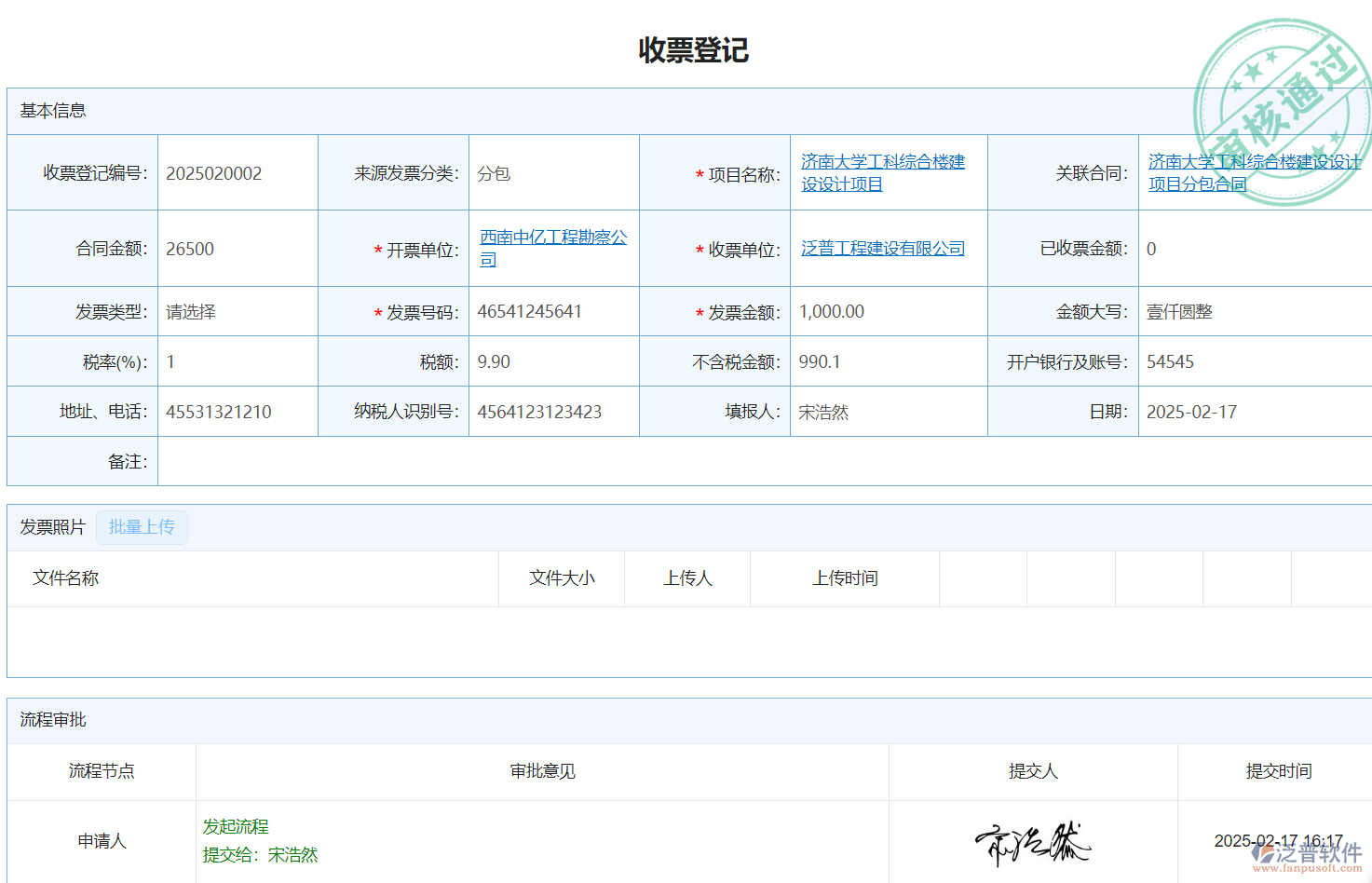Click the 批量上传 button
This screenshot has height=883, width=1372.
[142, 527]
